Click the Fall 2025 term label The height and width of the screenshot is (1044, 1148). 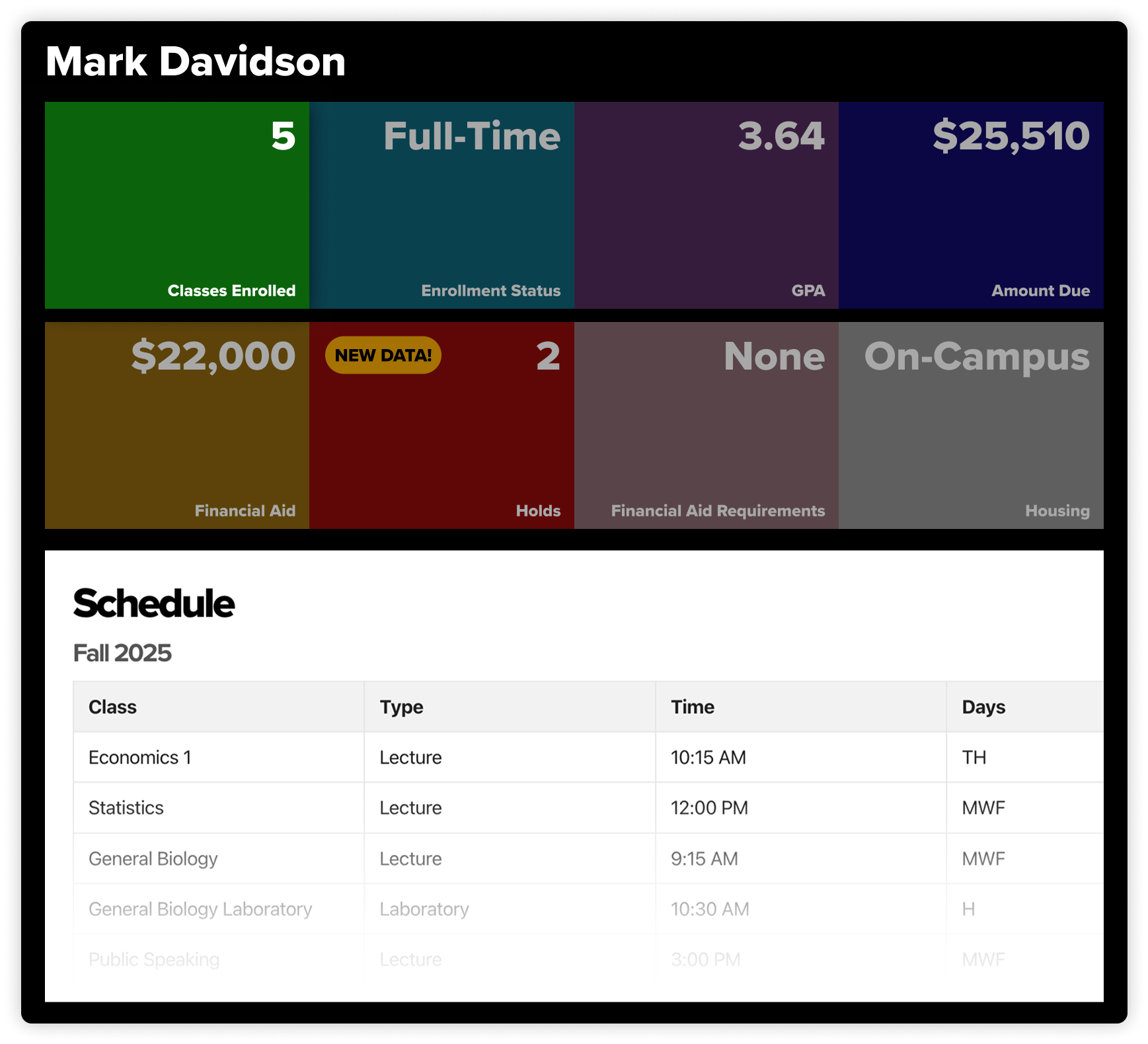(122, 653)
